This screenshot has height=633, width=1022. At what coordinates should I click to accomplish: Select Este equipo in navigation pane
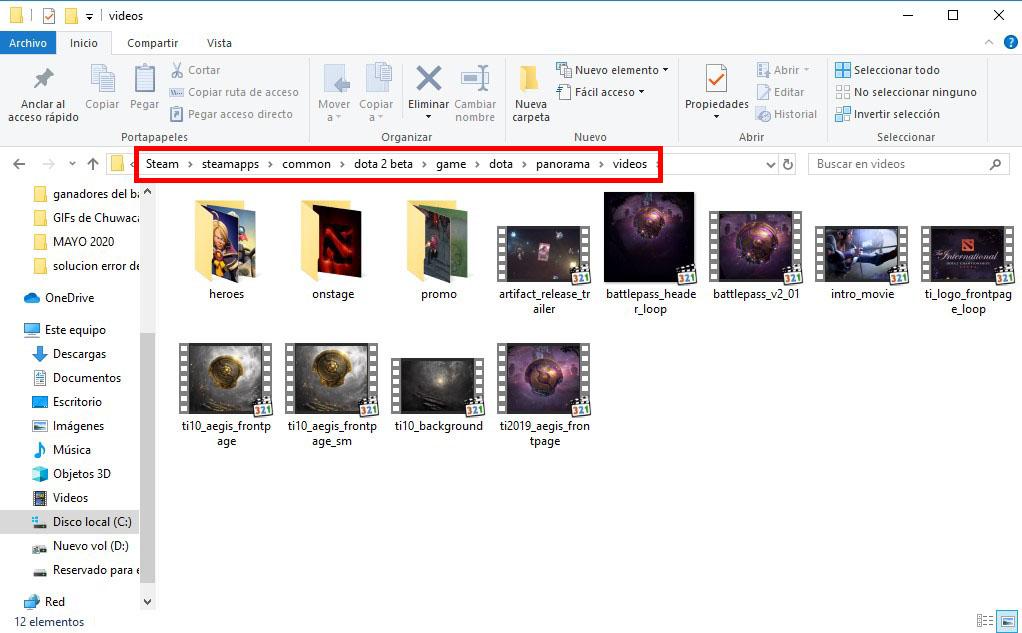coord(65,330)
